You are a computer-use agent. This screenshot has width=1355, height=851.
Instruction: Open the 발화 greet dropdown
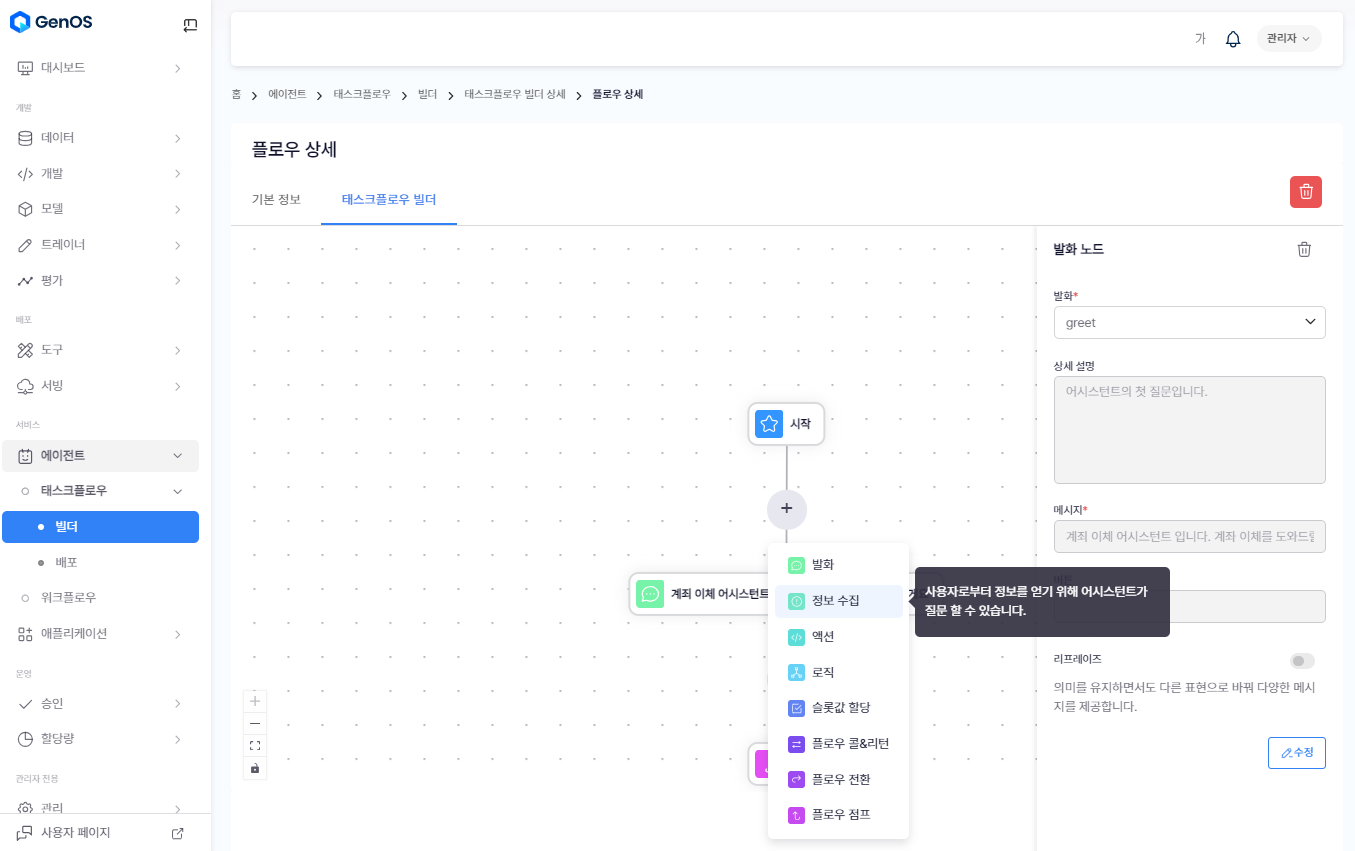[1189, 323]
